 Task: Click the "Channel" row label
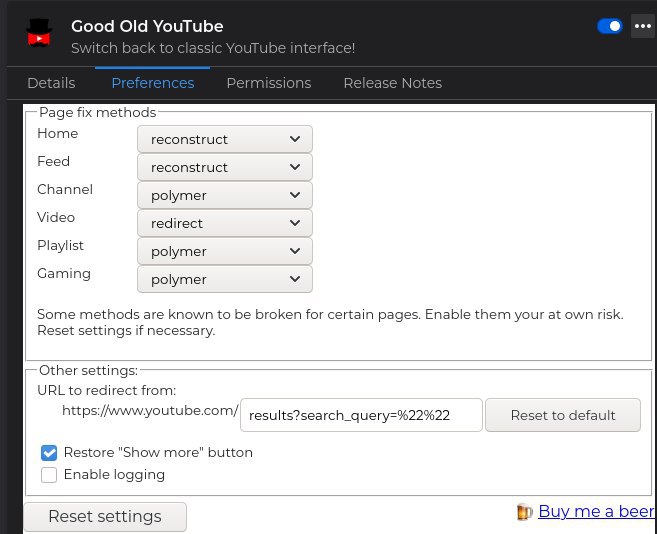point(65,189)
